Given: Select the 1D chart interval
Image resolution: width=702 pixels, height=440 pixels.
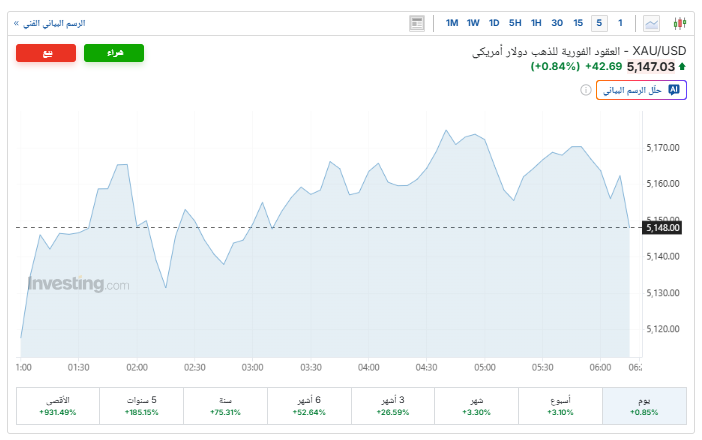Looking at the screenshot, I should pos(494,23).
